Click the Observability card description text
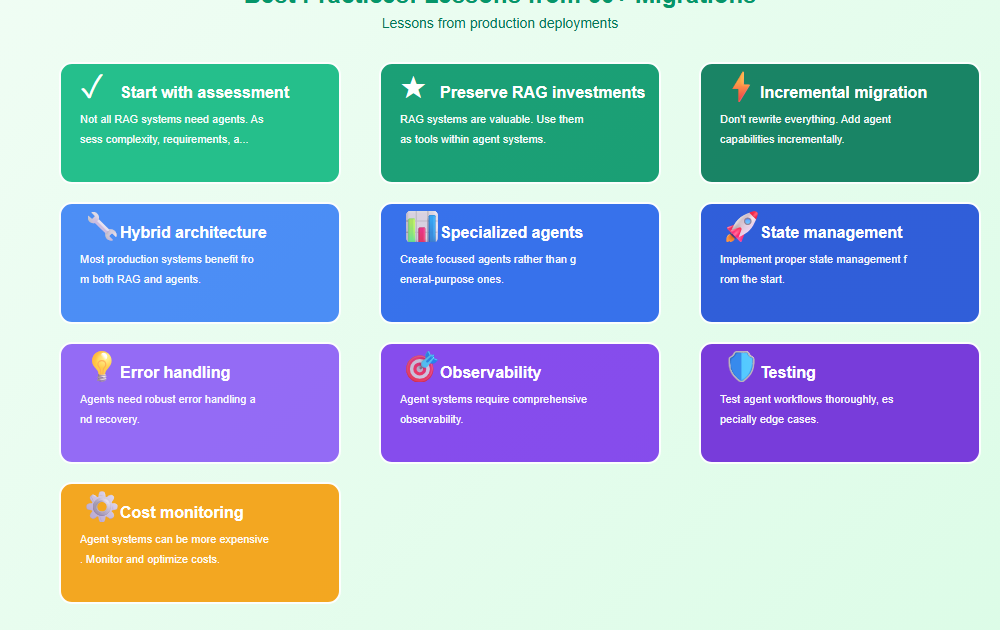Viewport: 1000px width, 630px height. (x=493, y=409)
